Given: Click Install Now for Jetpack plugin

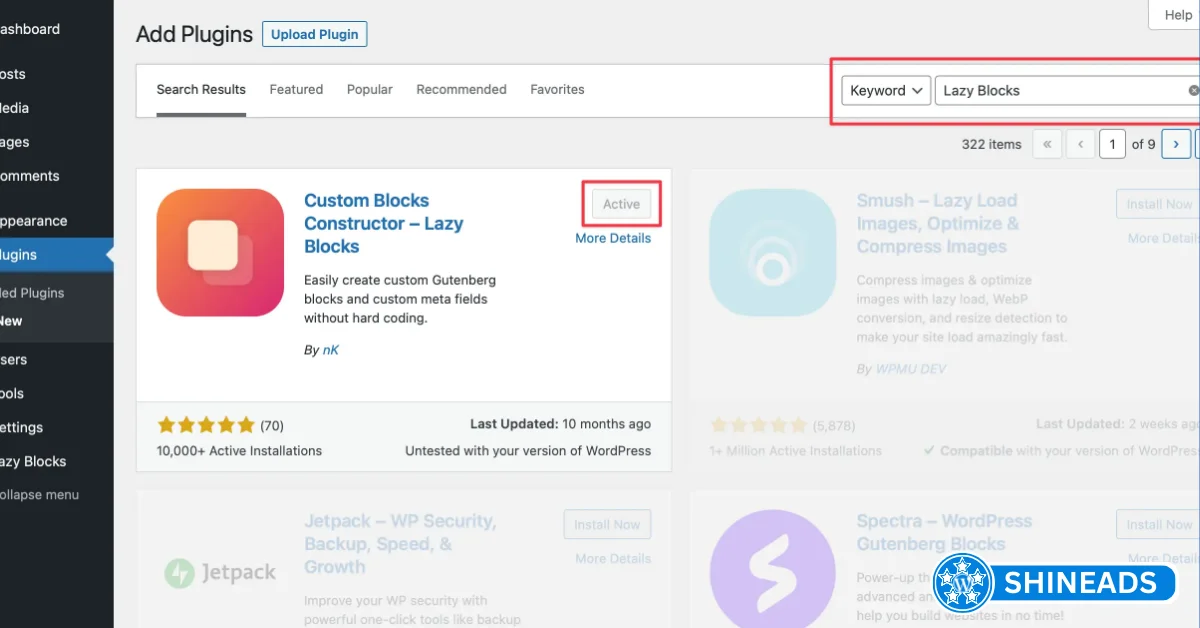Looking at the screenshot, I should click(607, 524).
